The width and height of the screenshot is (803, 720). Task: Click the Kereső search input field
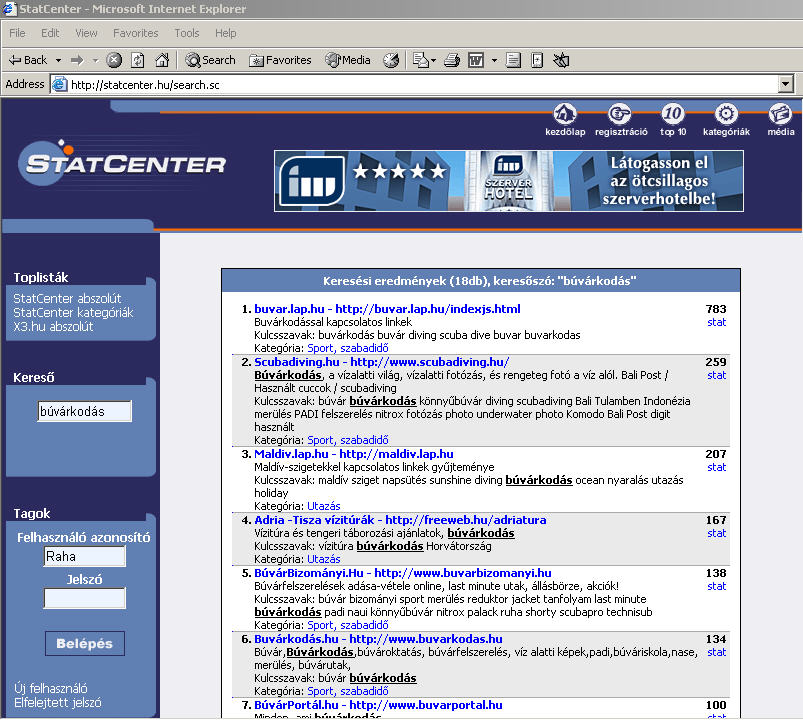pos(84,411)
